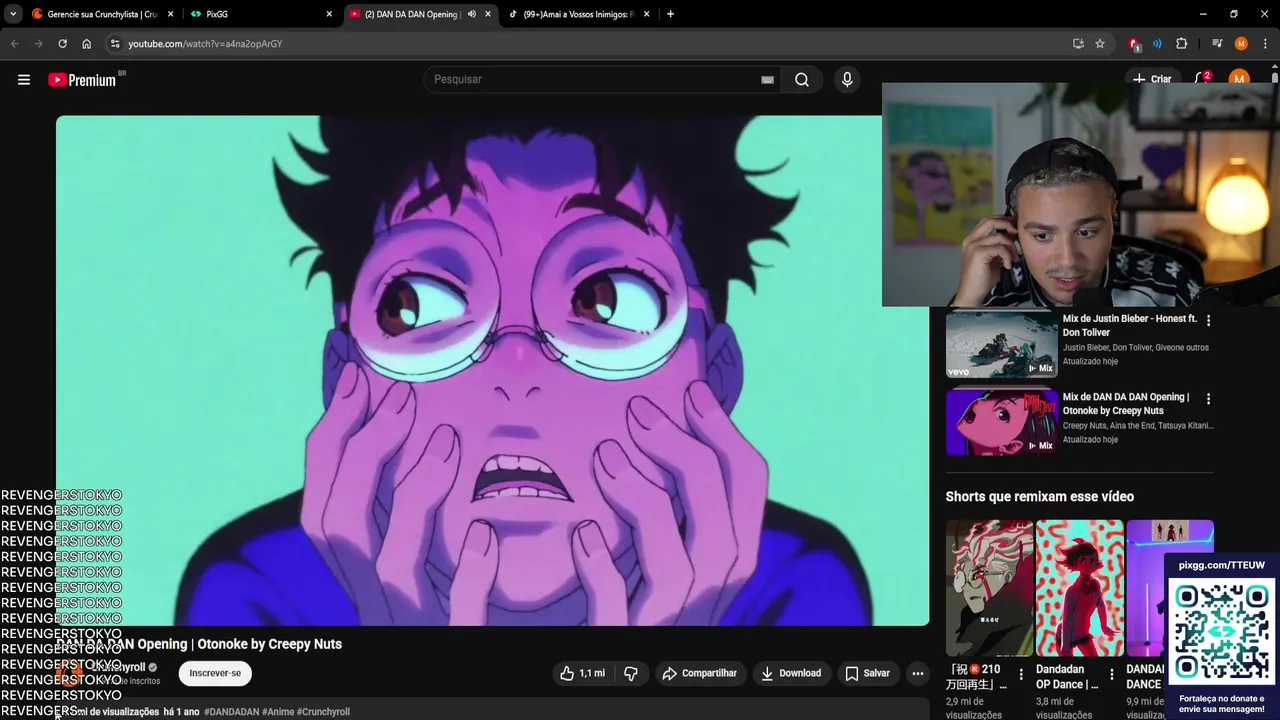
Task: Open options for Dandadan OP Dance short
Action: (x=1111, y=675)
